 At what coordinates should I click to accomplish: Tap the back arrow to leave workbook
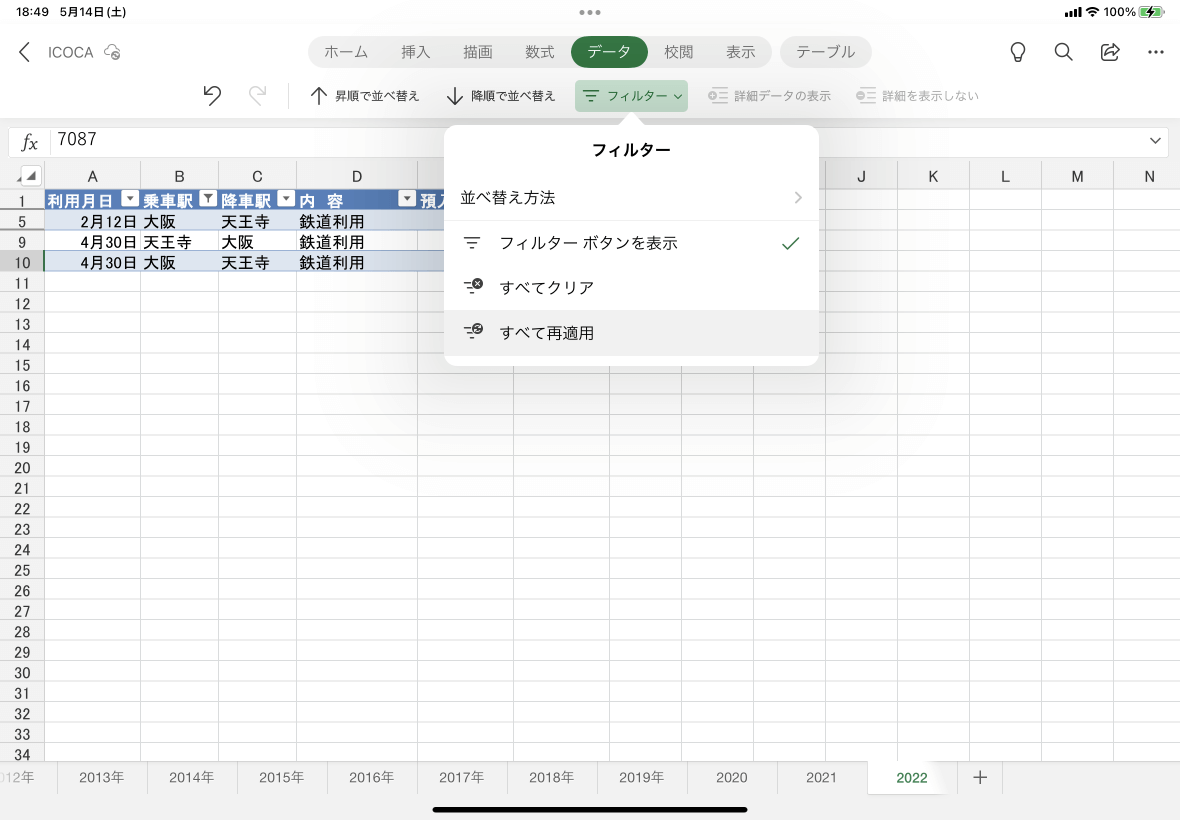[24, 52]
